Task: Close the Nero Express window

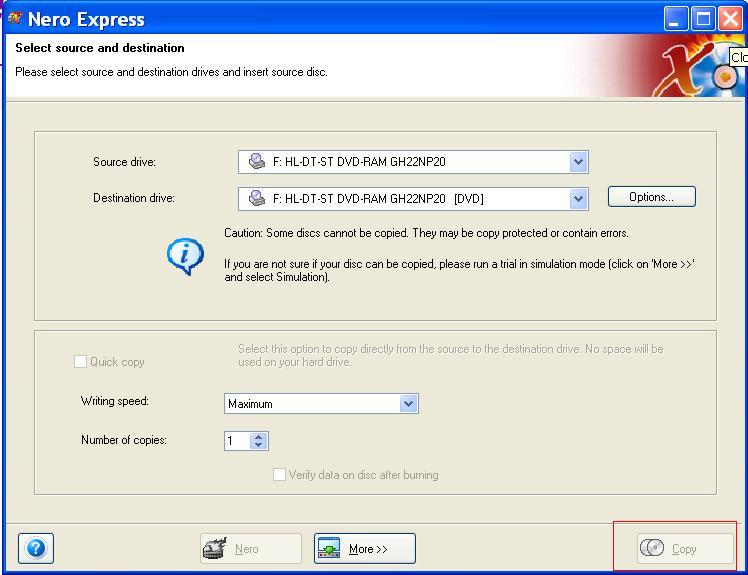Action: (x=730, y=20)
